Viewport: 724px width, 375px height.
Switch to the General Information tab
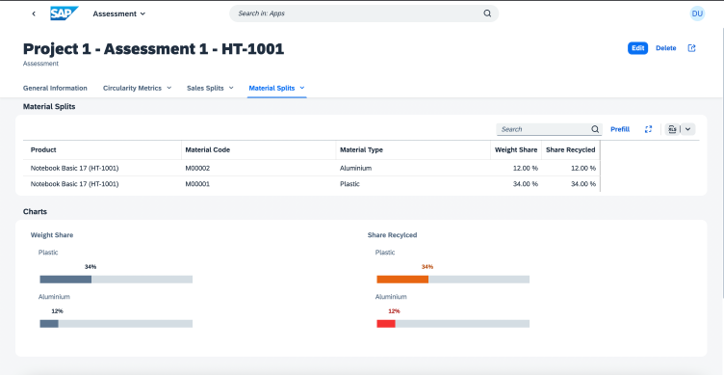[55, 88]
